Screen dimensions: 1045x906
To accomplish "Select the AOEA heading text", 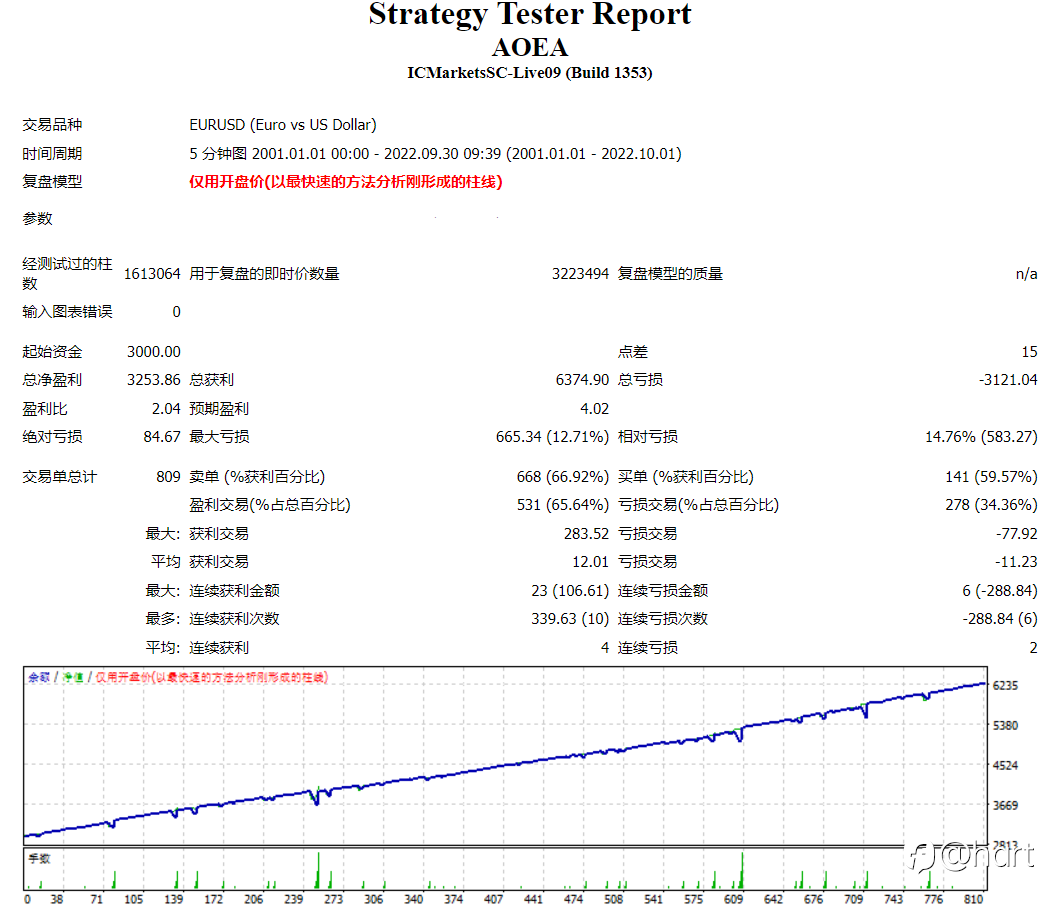I will click(530, 47).
